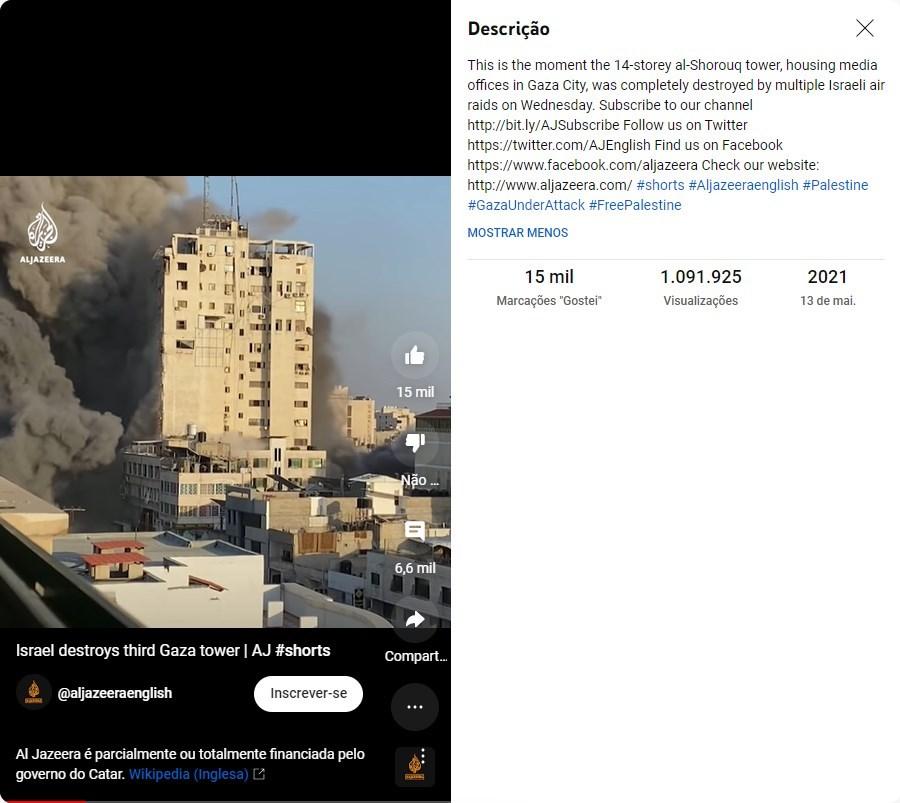Open the #GazaUnderAttack hashtag
This screenshot has width=900, height=803.
[526, 205]
